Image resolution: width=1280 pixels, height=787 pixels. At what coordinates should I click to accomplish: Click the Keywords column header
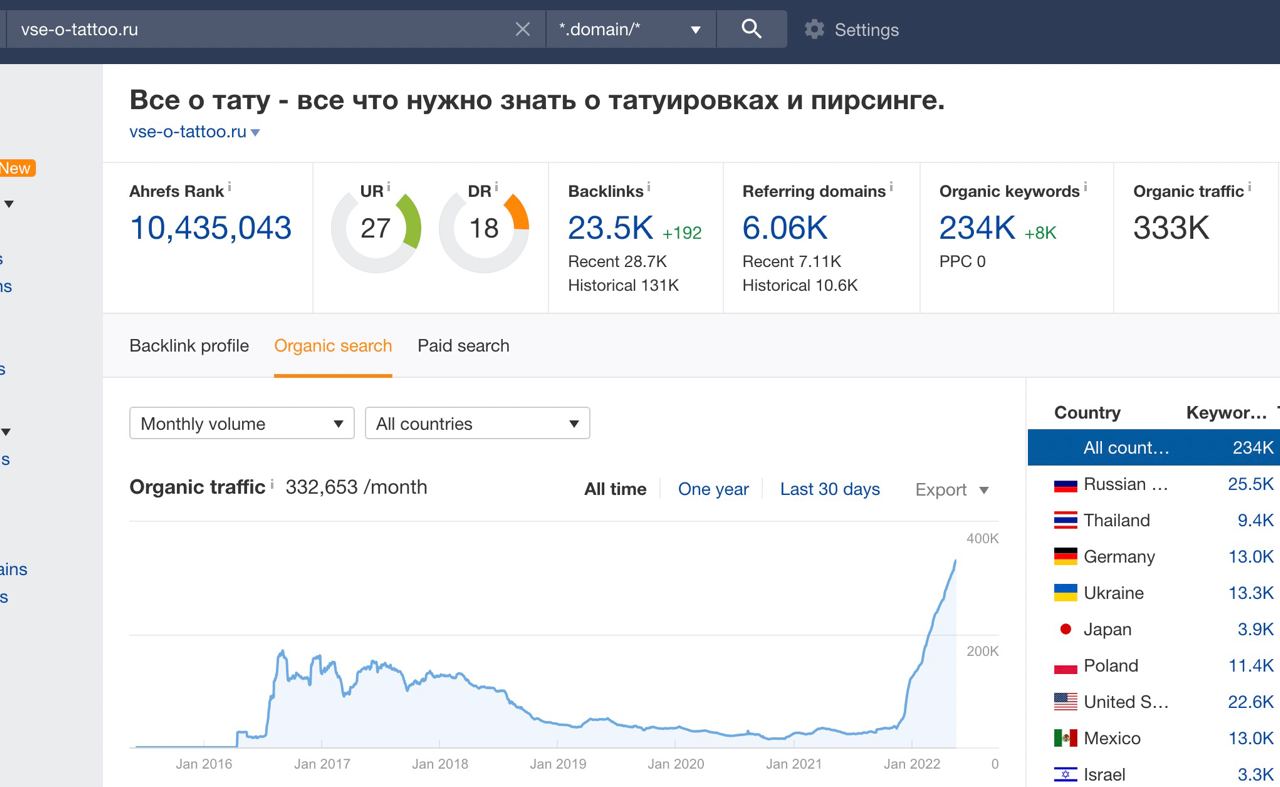pyautogui.click(x=1226, y=413)
